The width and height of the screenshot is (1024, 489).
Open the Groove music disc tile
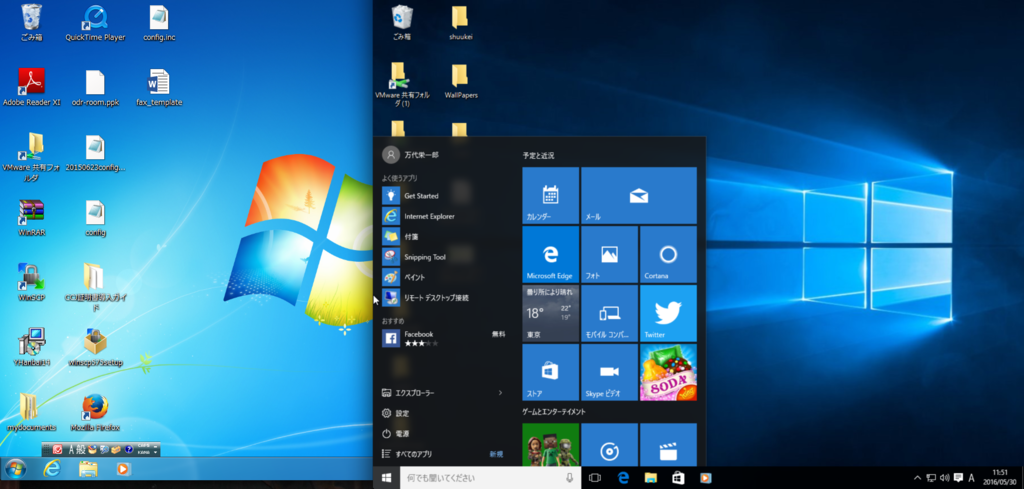tap(609, 445)
